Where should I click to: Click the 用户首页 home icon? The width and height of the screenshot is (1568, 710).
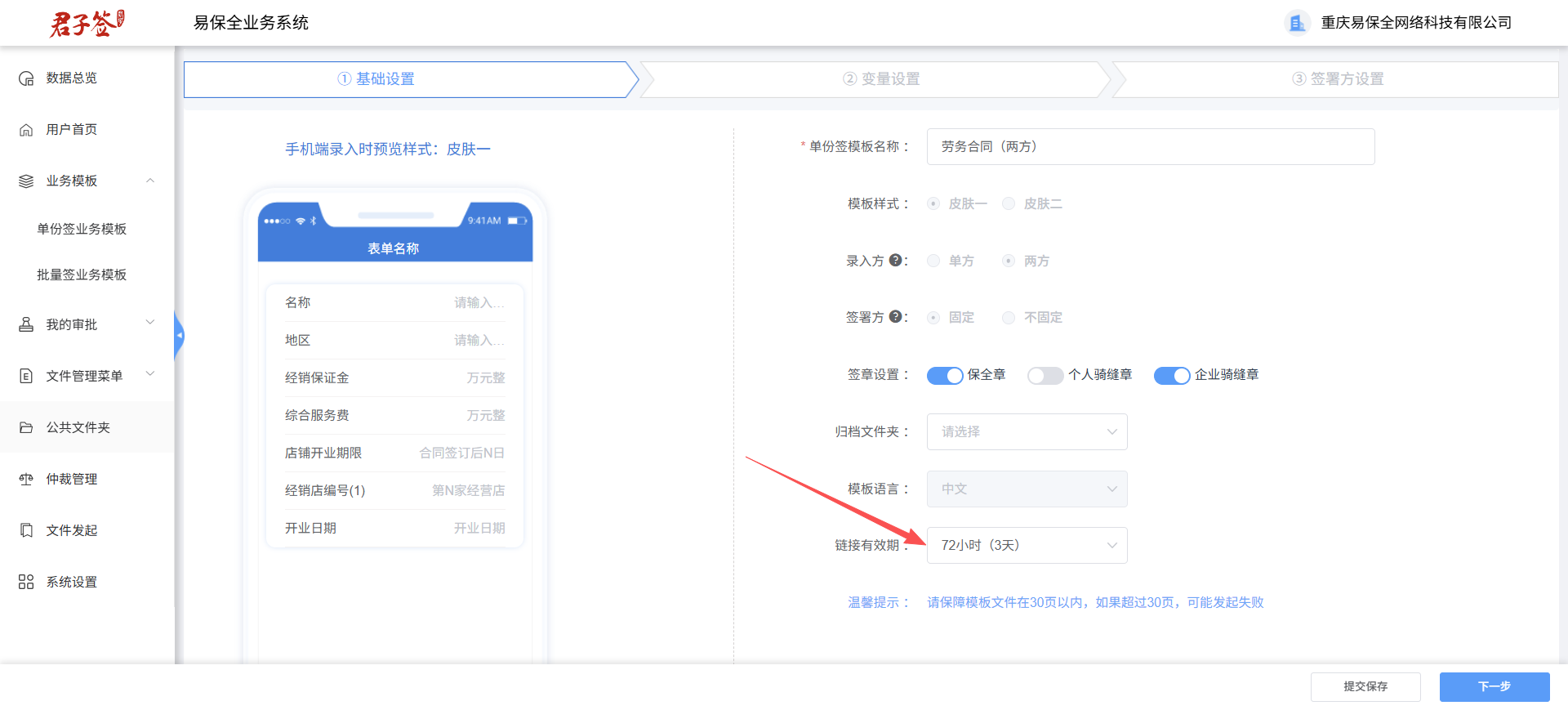26,130
